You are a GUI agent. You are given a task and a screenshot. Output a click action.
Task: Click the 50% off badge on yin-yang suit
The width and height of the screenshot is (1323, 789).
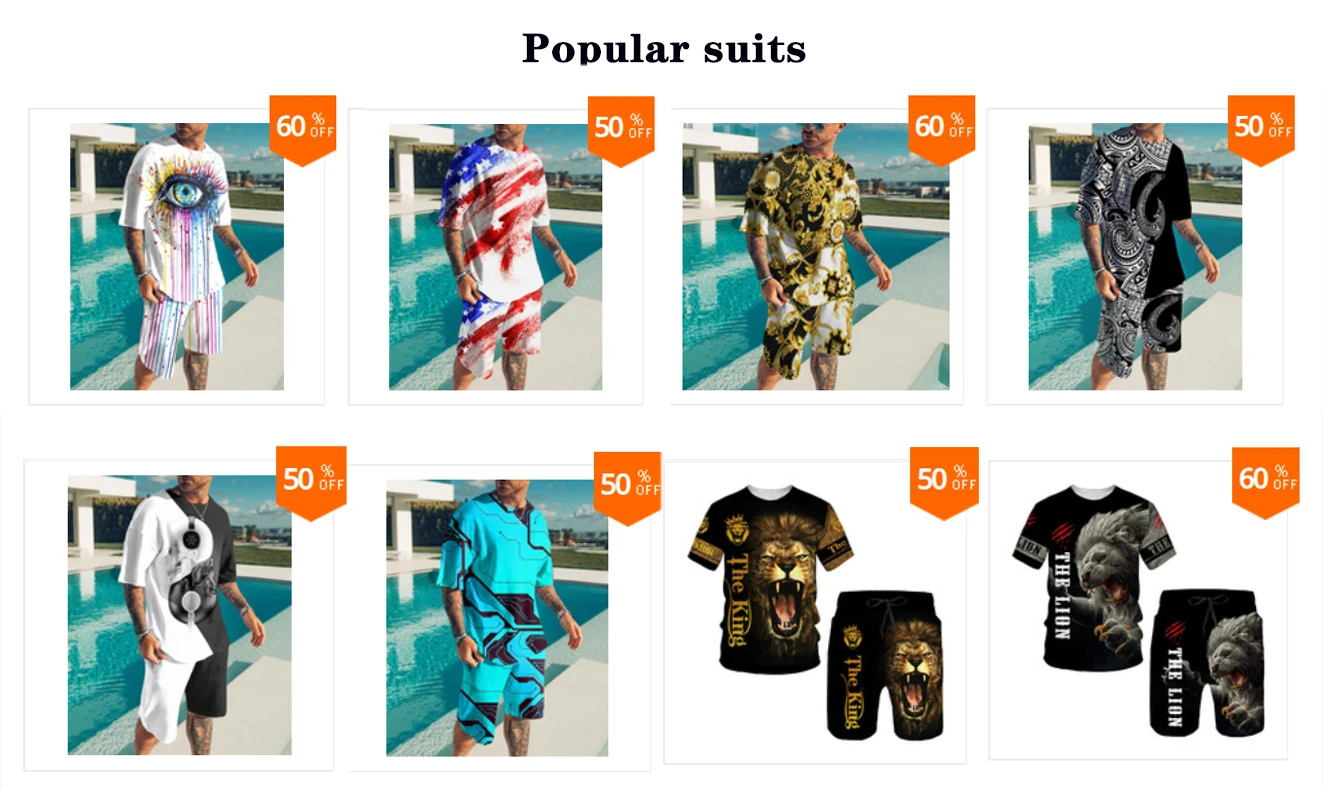point(311,482)
